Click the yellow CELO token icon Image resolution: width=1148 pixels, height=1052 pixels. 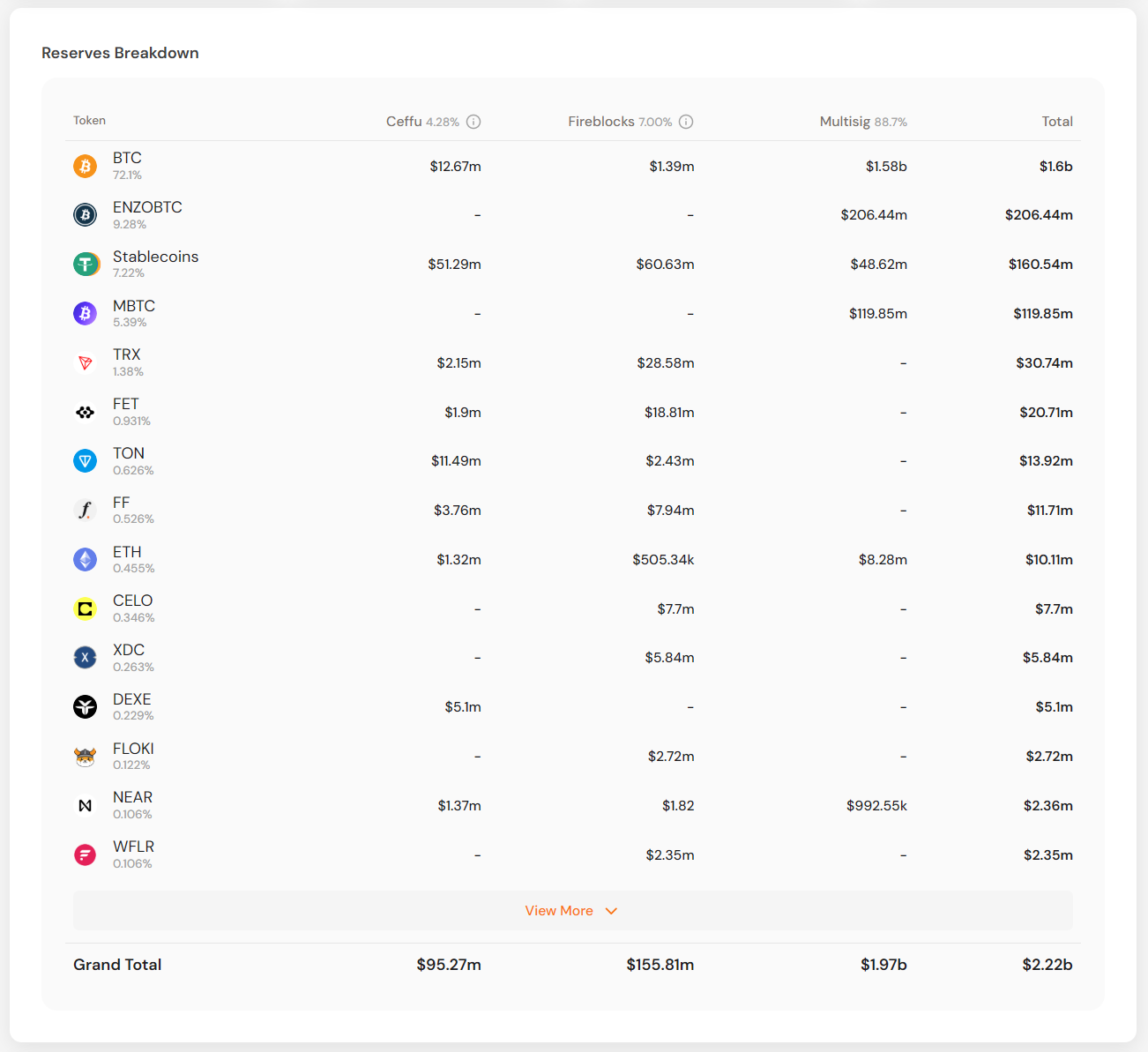click(85, 608)
